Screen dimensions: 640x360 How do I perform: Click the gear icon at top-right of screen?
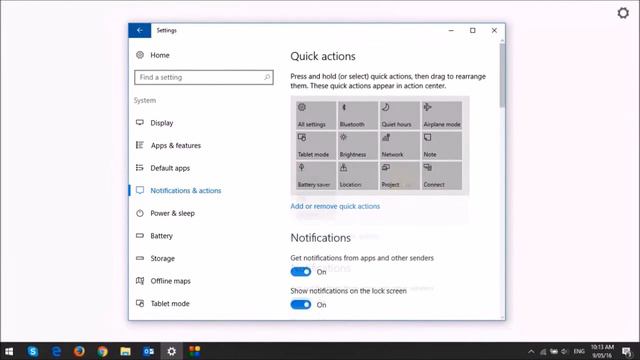(623, 13)
